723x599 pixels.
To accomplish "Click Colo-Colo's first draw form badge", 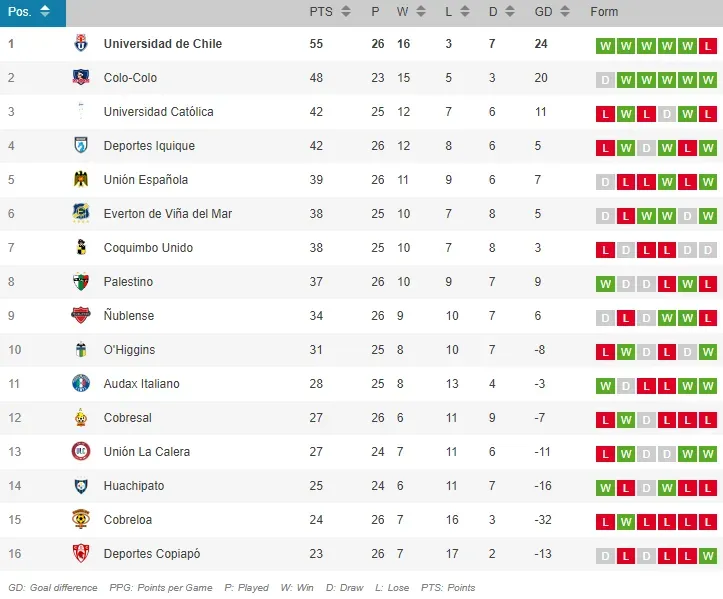I will click(x=604, y=80).
